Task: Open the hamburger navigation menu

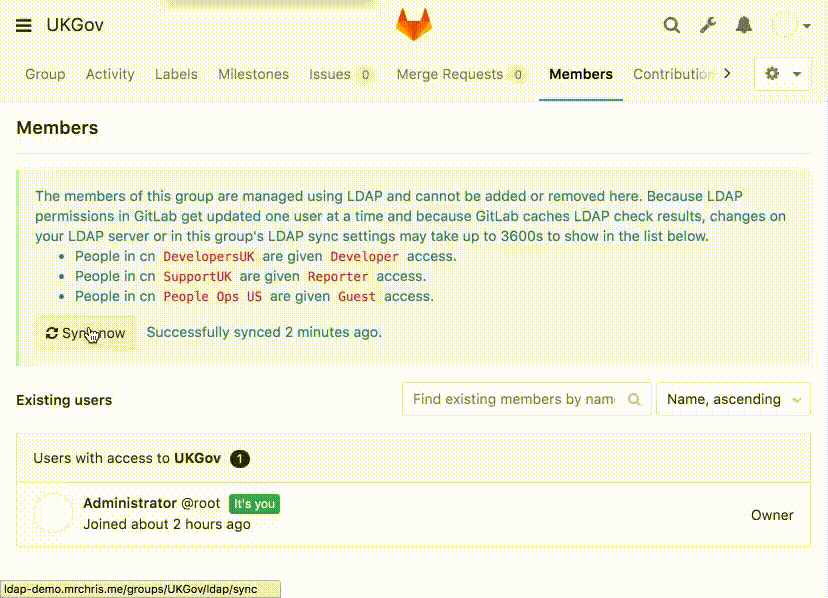Action: tap(24, 26)
